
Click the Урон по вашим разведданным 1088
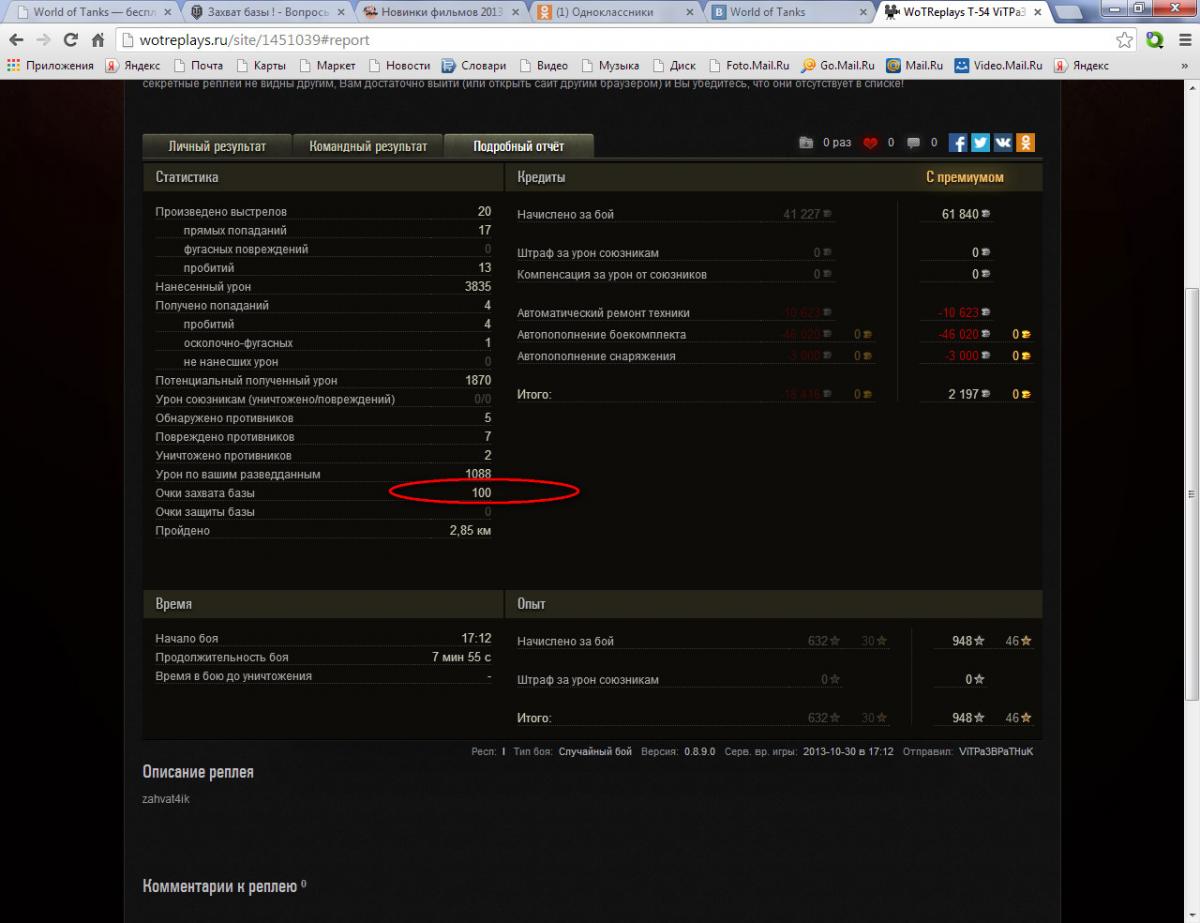tap(479, 474)
